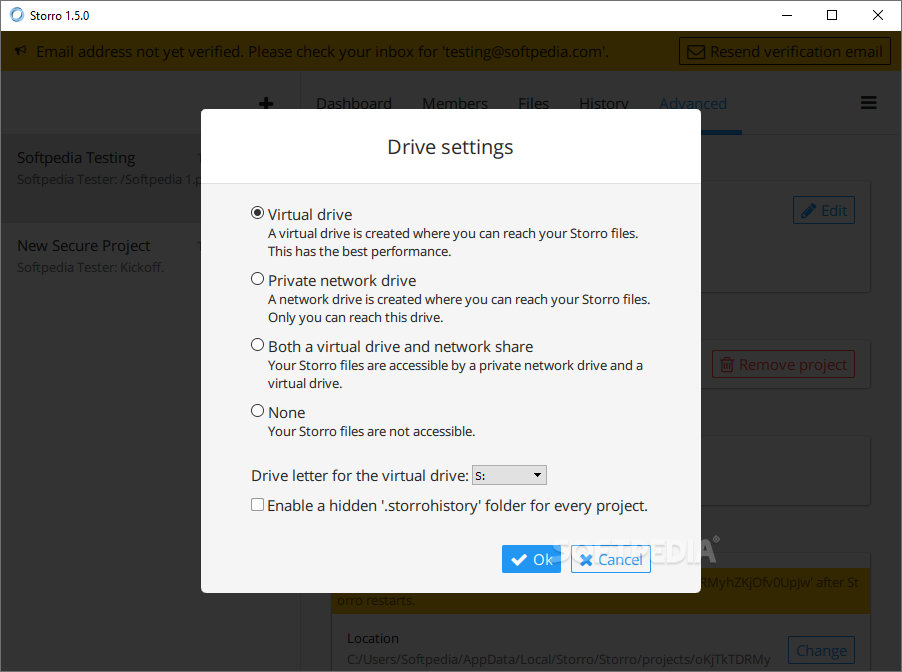The height and width of the screenshot is (672, 902).
Task: Close the Storro window
Action: (x=878, y=15)
